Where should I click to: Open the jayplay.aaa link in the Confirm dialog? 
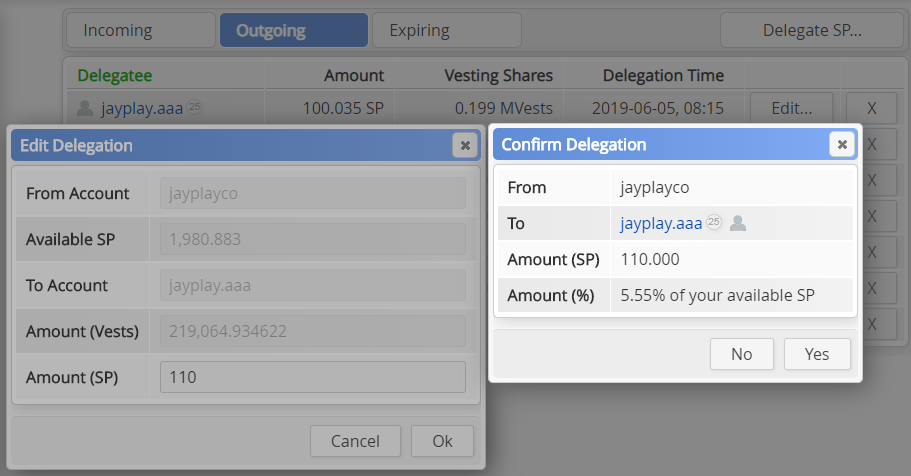pos(661,223)
